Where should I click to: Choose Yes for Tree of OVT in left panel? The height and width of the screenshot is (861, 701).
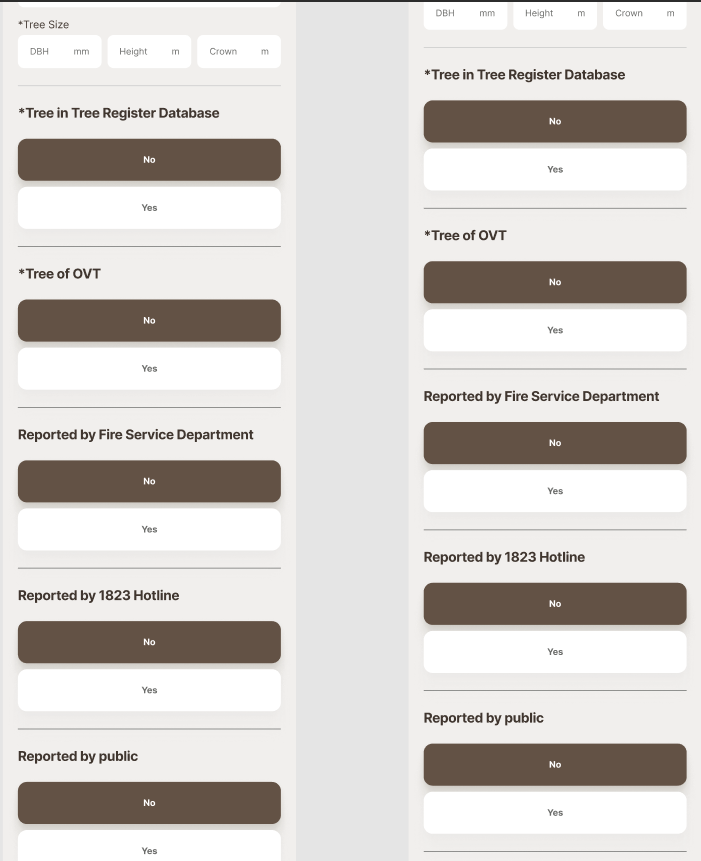149,369
